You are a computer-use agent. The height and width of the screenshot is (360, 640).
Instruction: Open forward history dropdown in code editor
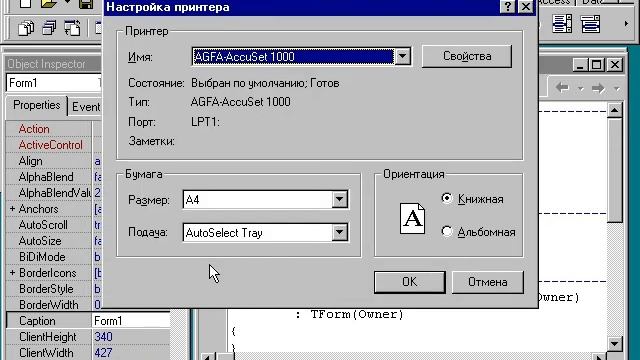tap(616, 88)
